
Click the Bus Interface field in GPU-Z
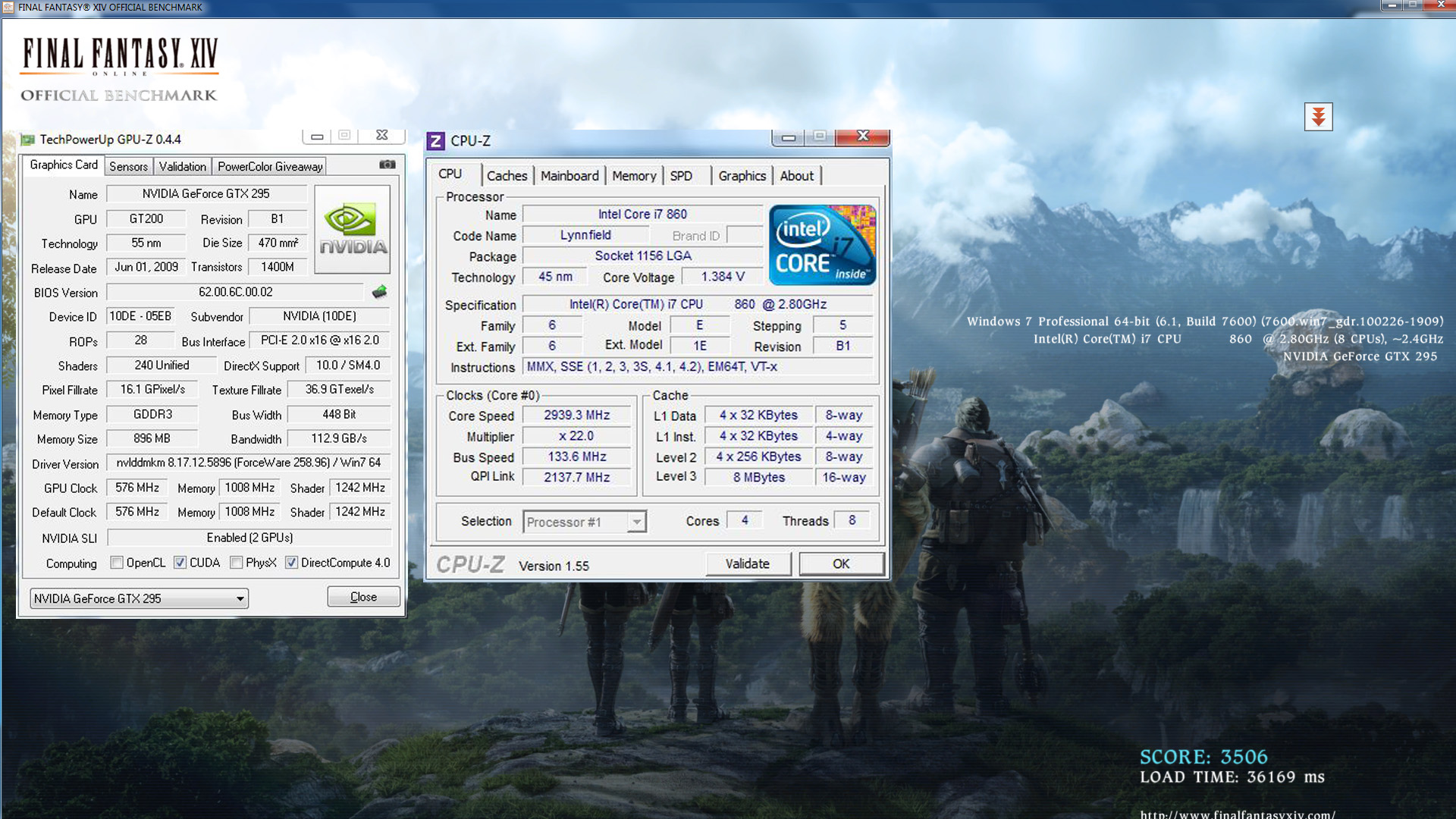(319, 340)
